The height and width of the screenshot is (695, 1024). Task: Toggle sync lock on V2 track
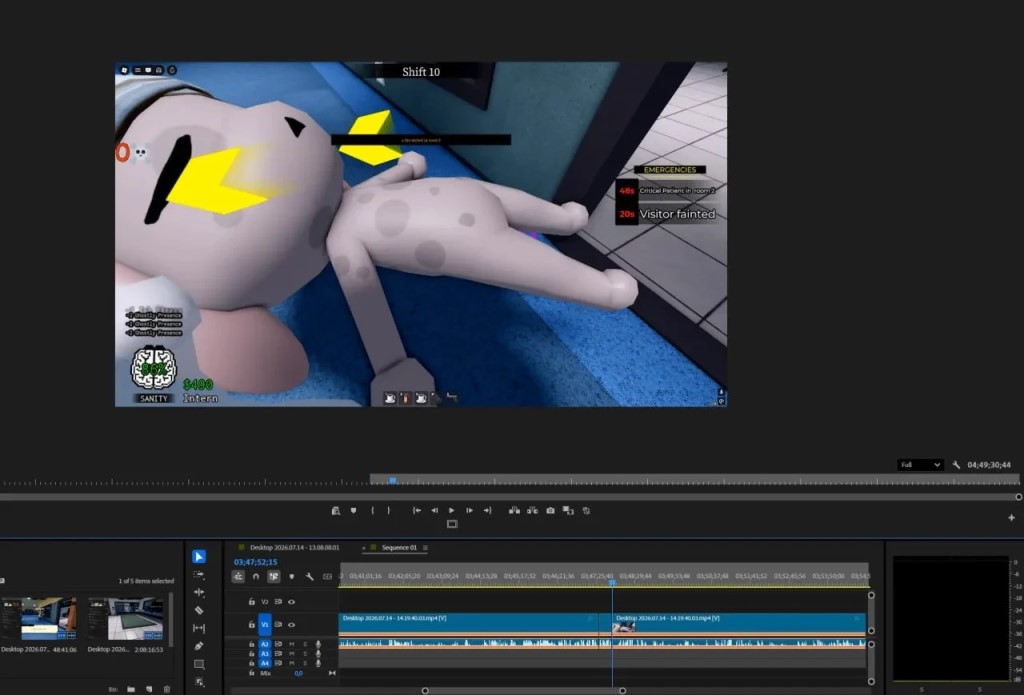coord(278,602)
